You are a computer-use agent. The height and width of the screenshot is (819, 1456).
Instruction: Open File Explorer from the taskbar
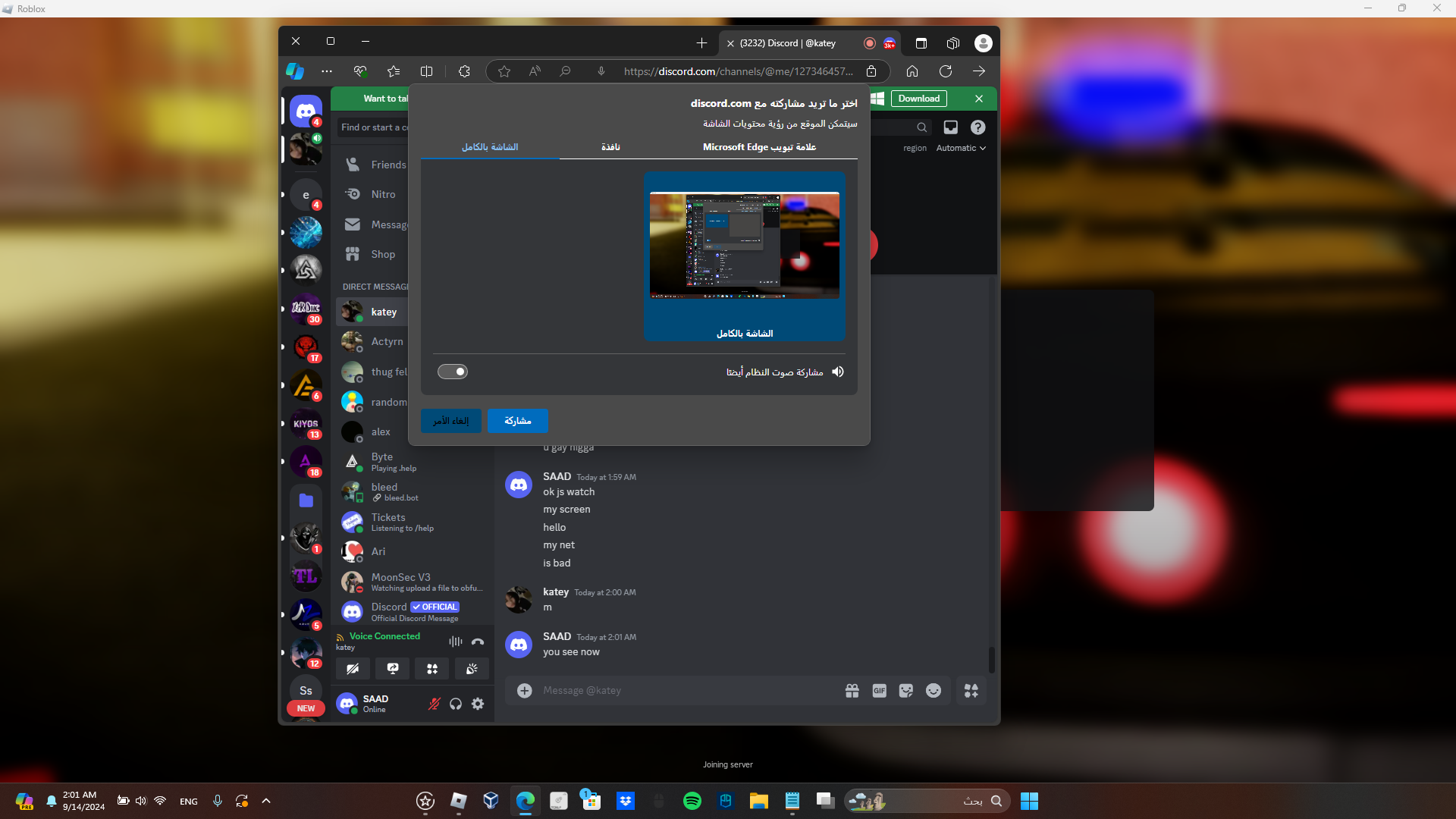pyautogui.click(x=759, y=801)
